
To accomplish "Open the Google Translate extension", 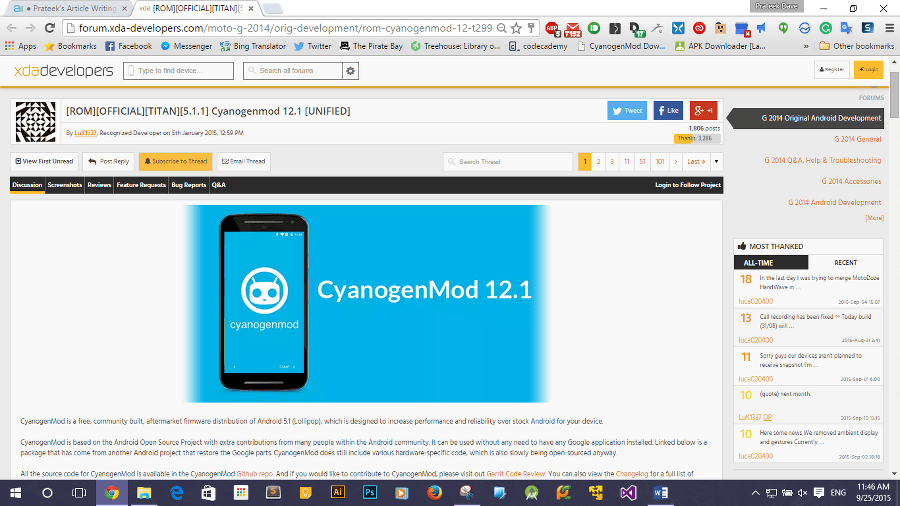I will pyautogui.click(x=847, y=28).
